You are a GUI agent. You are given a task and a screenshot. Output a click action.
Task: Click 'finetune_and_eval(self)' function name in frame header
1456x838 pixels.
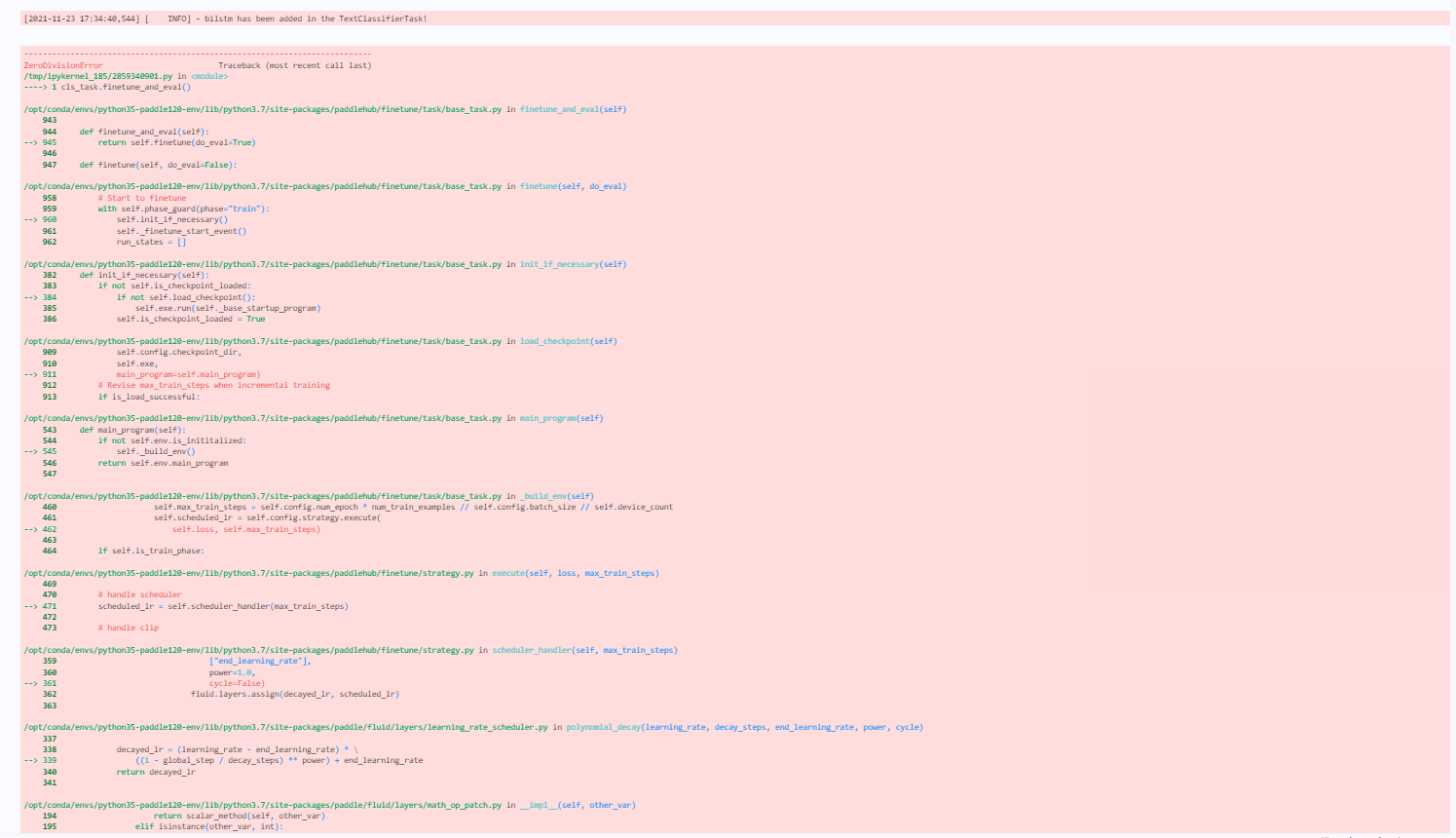573,109
